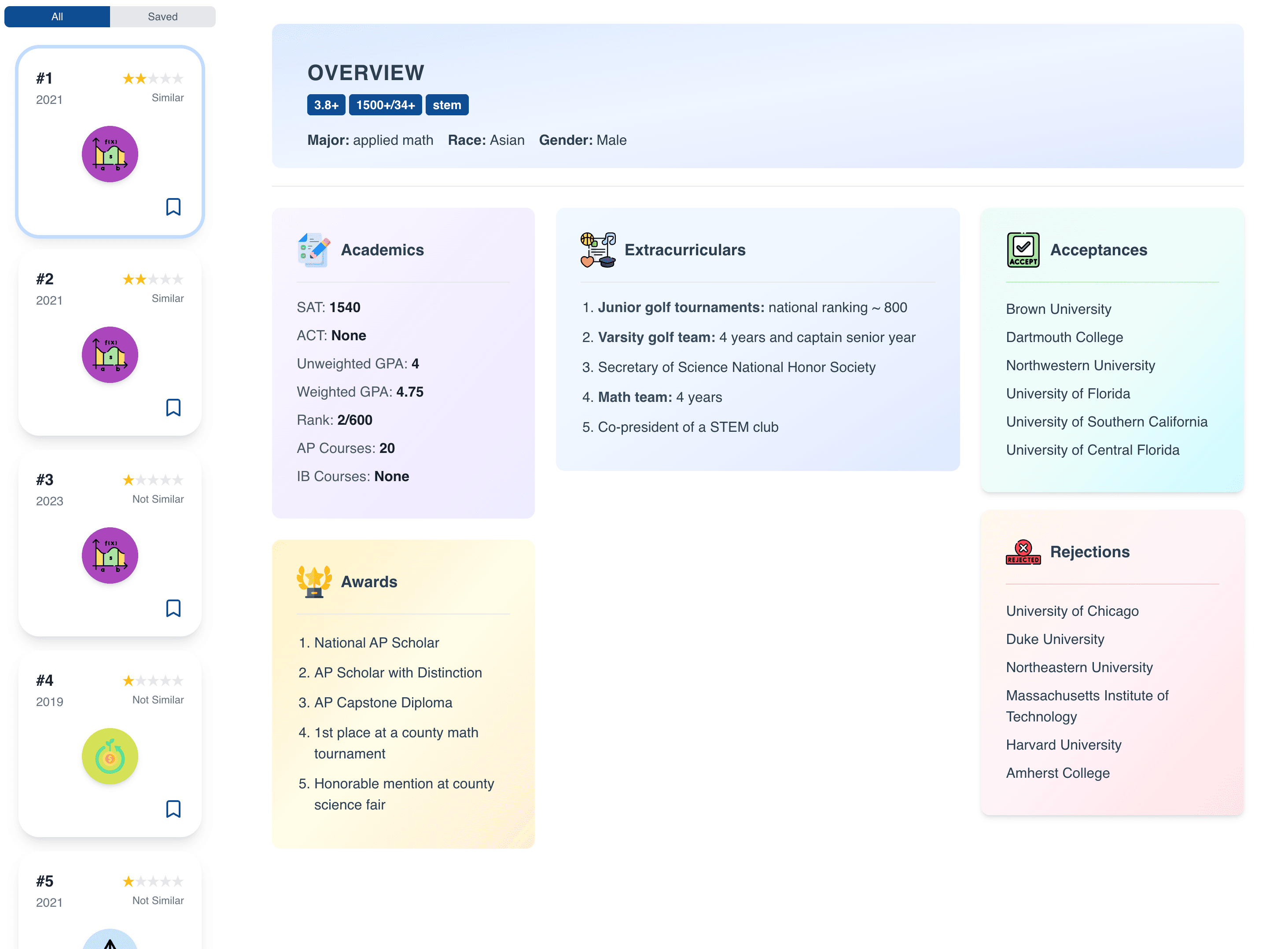
Task: Click the OVERVIEW heading
Action: pyautogui.click(x=366, y=73)
